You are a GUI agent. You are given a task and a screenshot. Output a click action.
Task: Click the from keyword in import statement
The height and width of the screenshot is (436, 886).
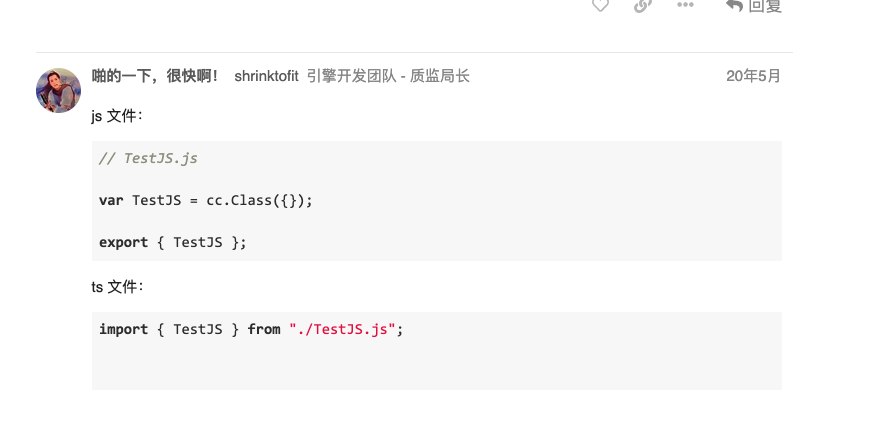coord(264,329)
